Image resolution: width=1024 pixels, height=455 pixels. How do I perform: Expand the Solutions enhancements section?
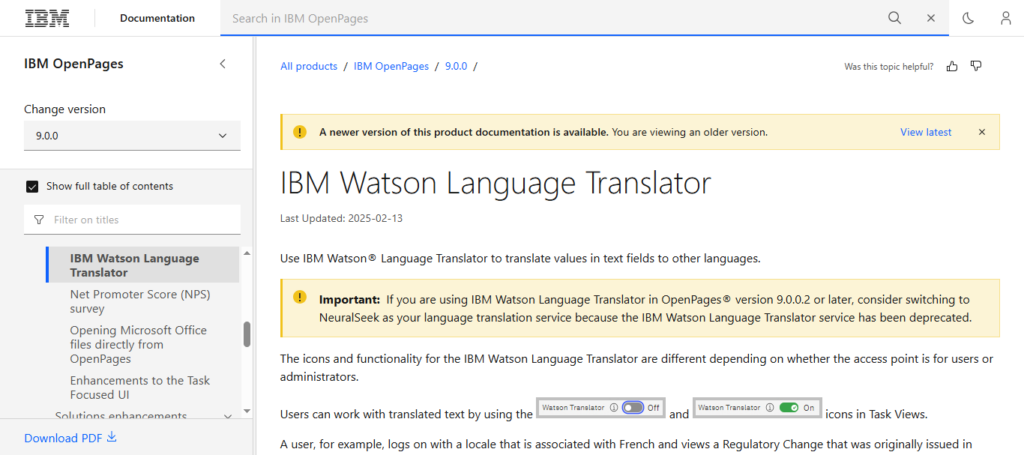[x=227, y=416]
